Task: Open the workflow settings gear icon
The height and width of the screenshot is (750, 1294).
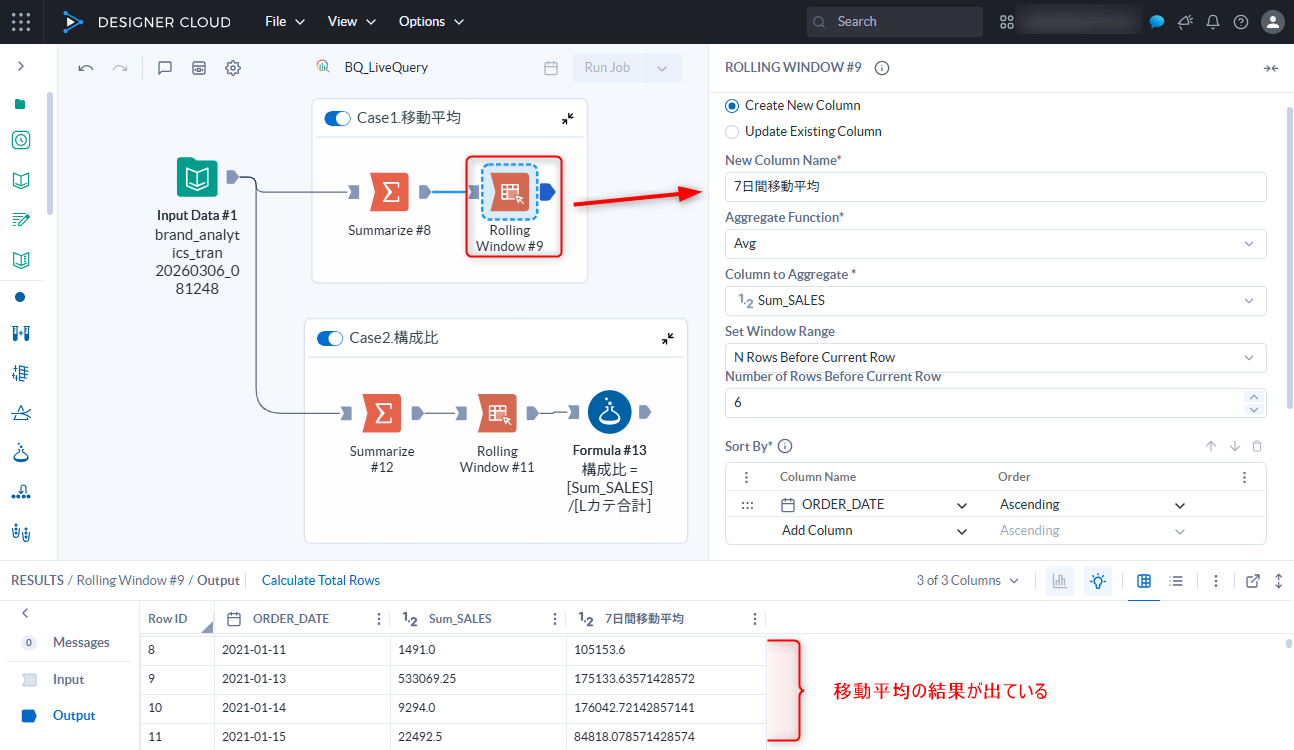Action: point(233,68)
